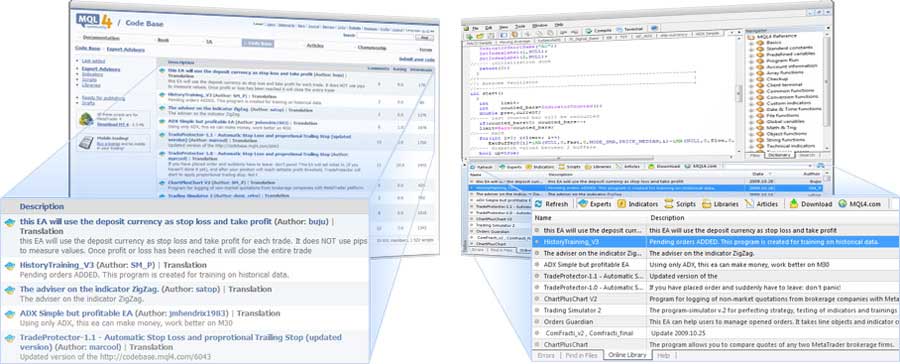Open the Scripts category icon

click(x=669, y=204)
